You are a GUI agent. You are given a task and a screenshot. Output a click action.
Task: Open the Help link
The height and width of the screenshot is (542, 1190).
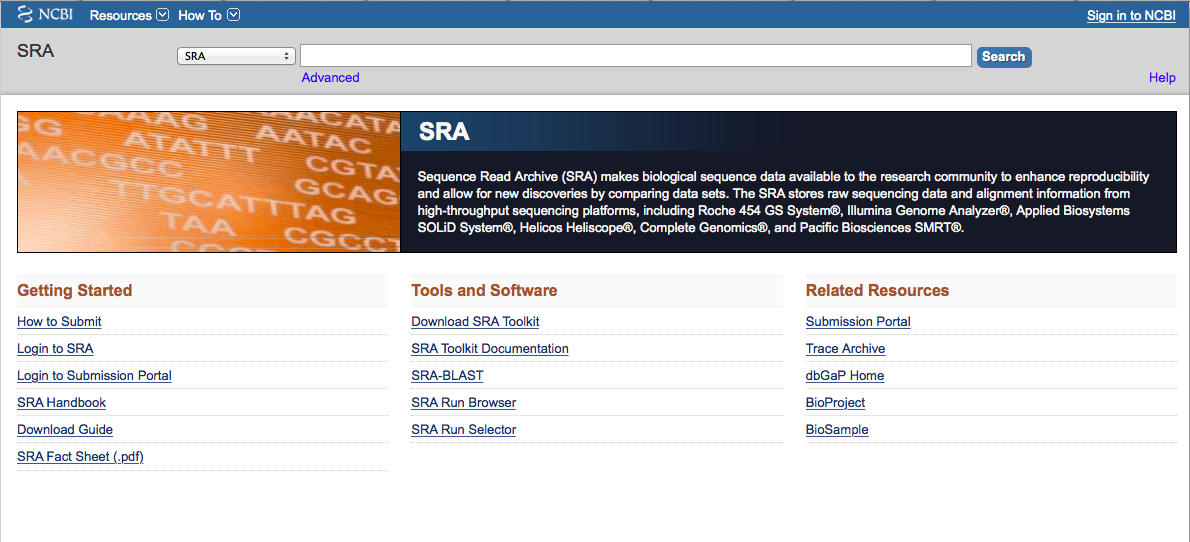(x=1162, y=77)
